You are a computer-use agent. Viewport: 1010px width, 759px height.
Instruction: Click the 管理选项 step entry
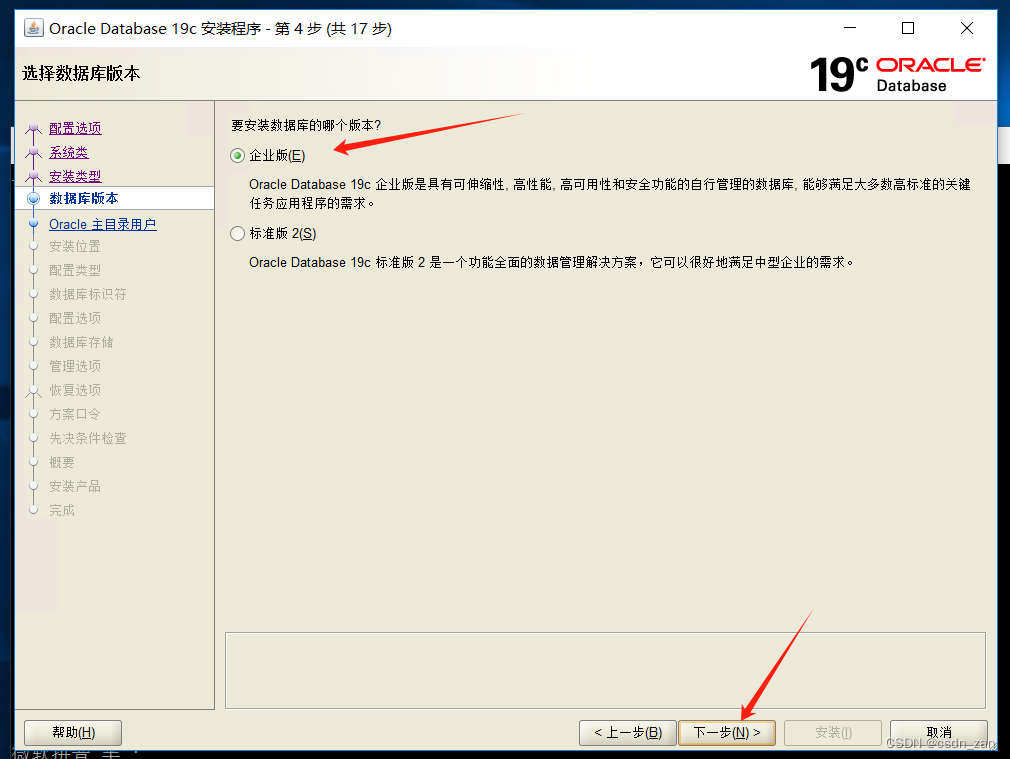pos(75,366)
